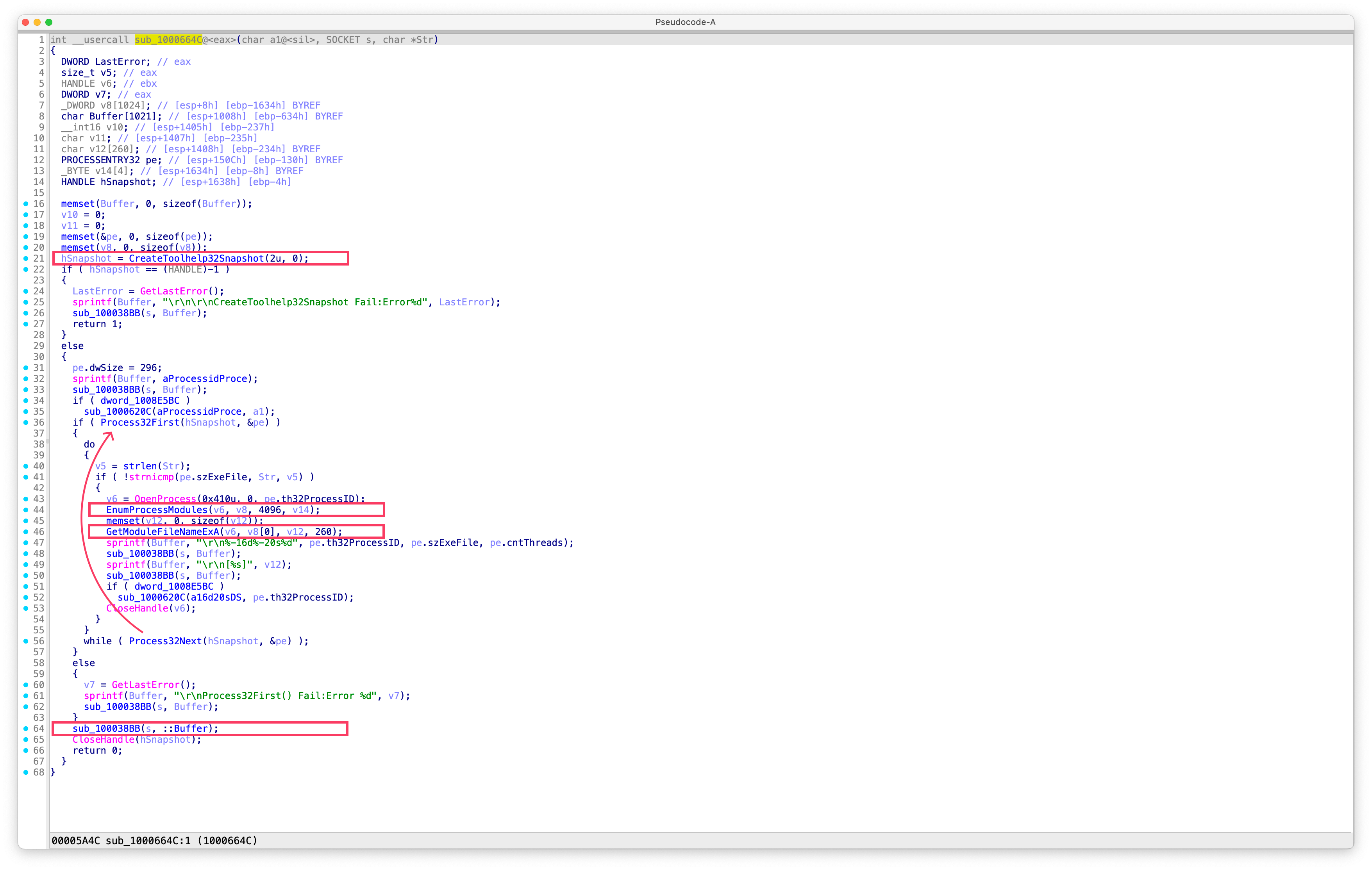Toggle breakpoint dot on line 56
This screenshot has width=1372, height=870.
click(x=26, y=641)
